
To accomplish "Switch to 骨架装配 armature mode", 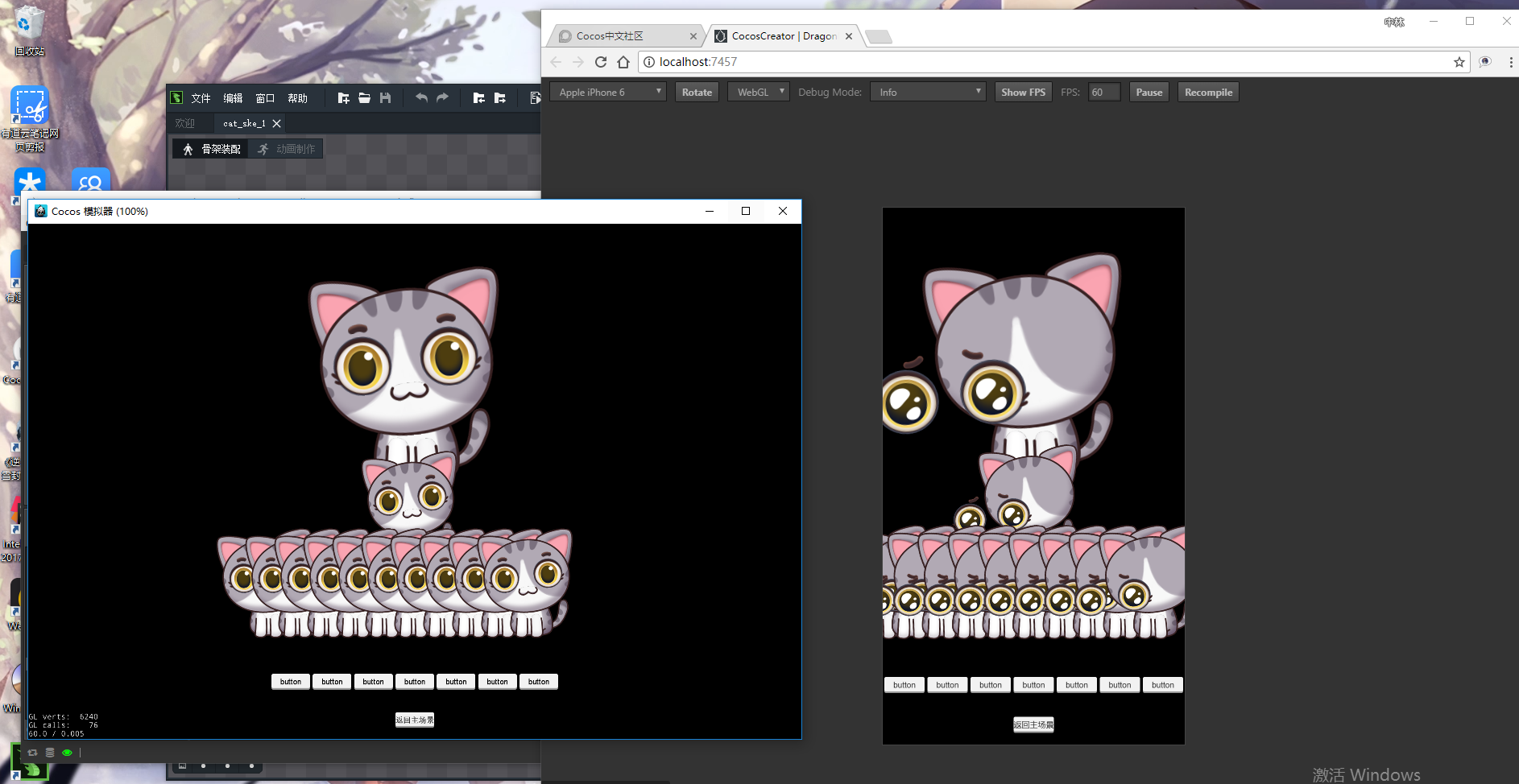I will pyautogui.click(x=212, y=149).
